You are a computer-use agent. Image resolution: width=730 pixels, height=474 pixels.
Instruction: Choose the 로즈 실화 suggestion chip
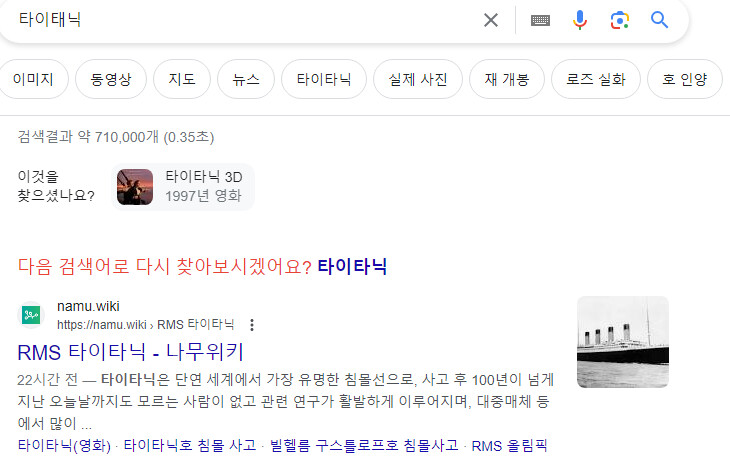595,79
